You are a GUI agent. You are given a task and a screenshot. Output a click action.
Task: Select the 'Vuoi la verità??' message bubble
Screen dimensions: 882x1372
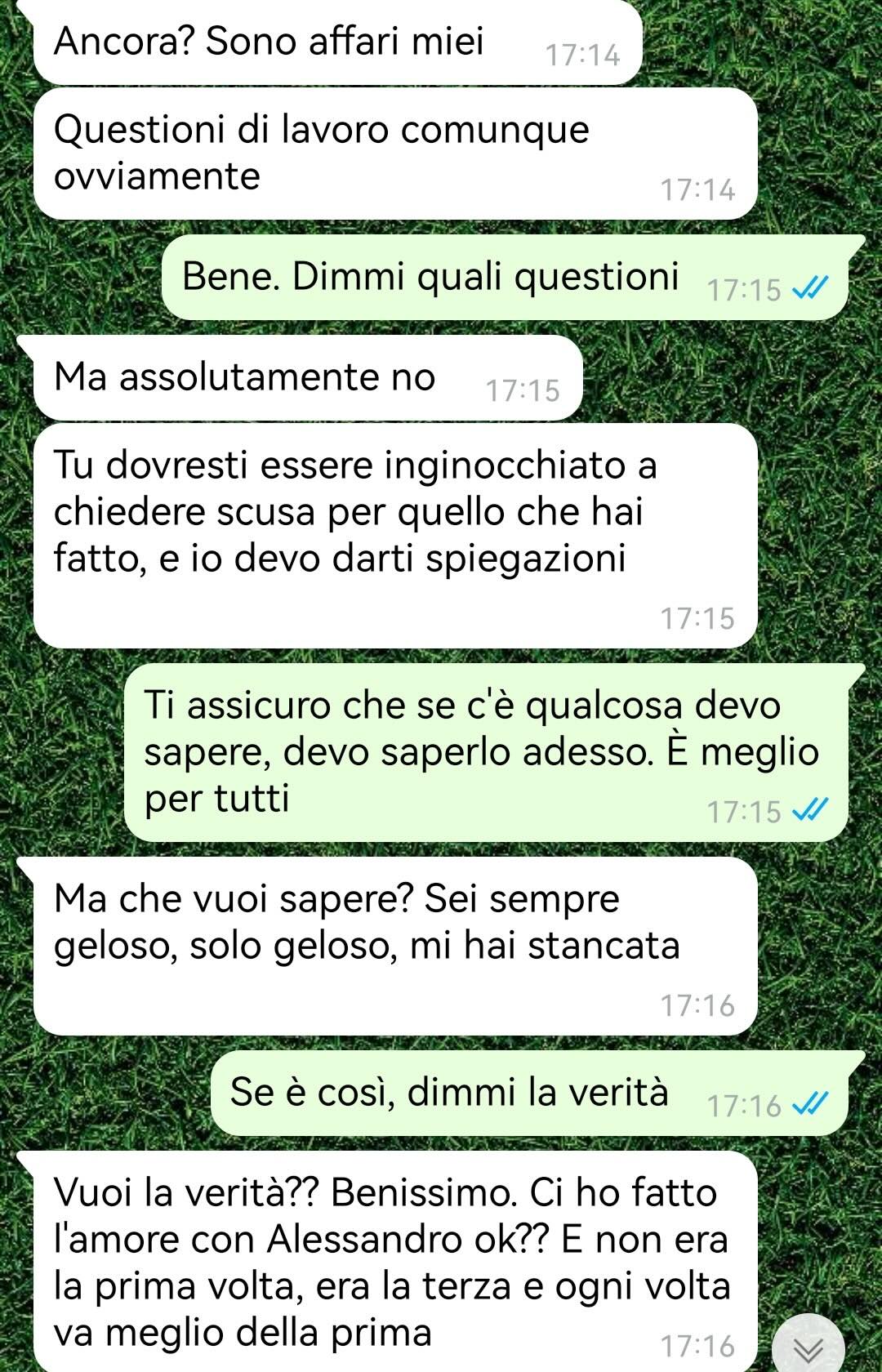tap(395, 1262)
